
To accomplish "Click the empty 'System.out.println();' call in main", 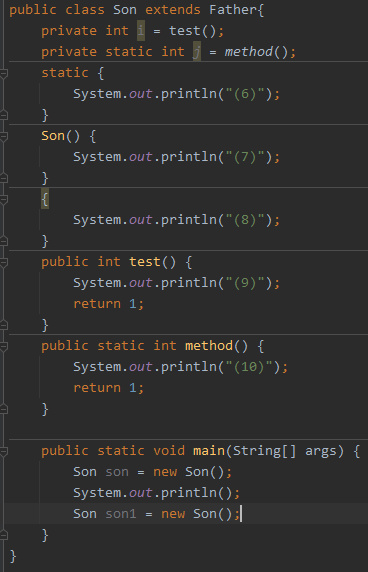I will click(x=156, y=493).
